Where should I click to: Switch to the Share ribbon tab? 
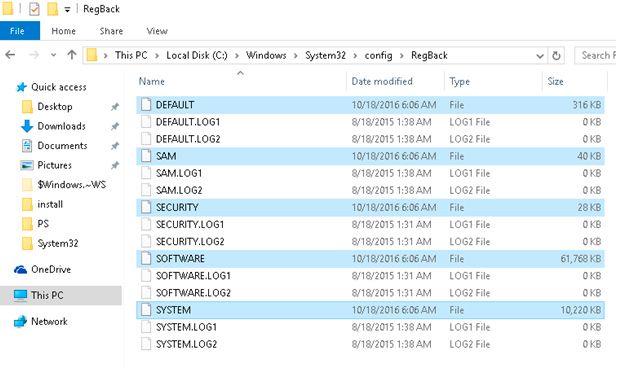[x=111, y=31]
